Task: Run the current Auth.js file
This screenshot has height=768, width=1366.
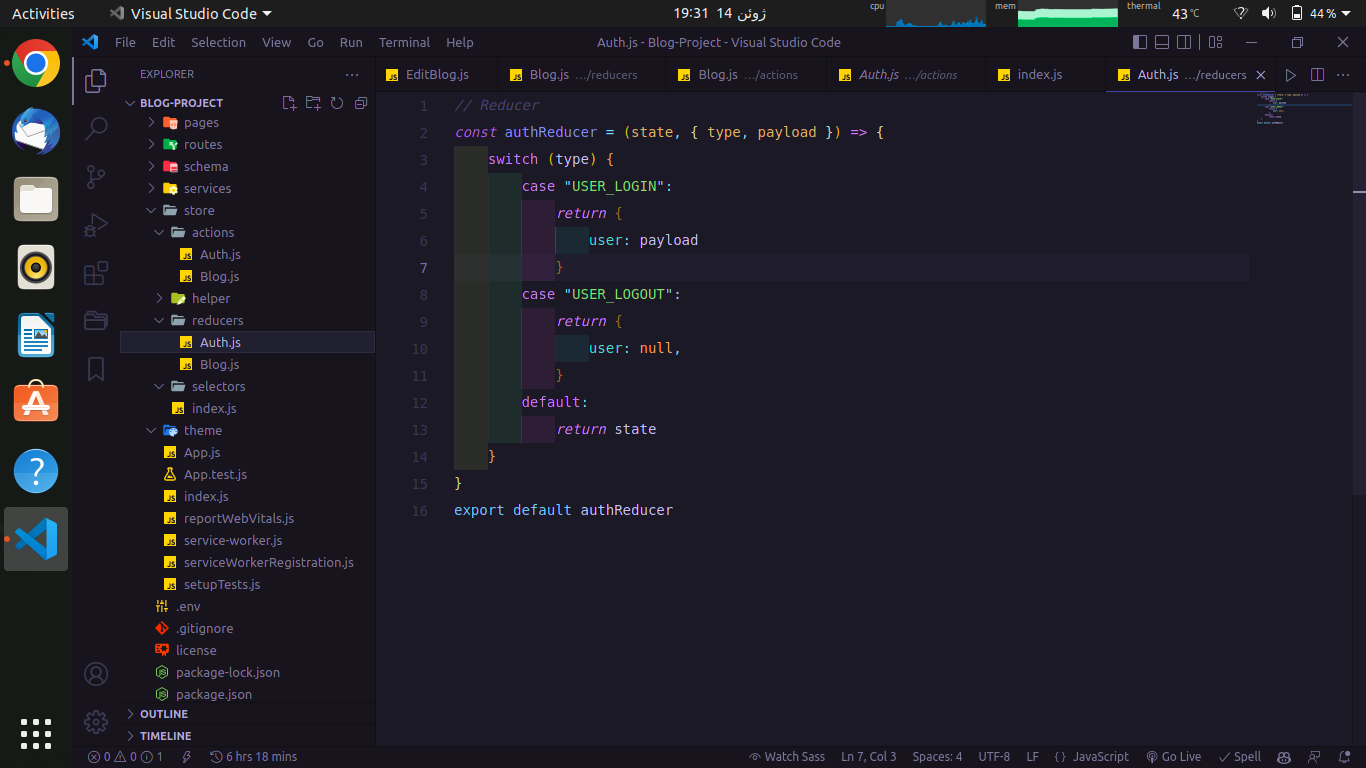Action: (x=1291, y=74)
